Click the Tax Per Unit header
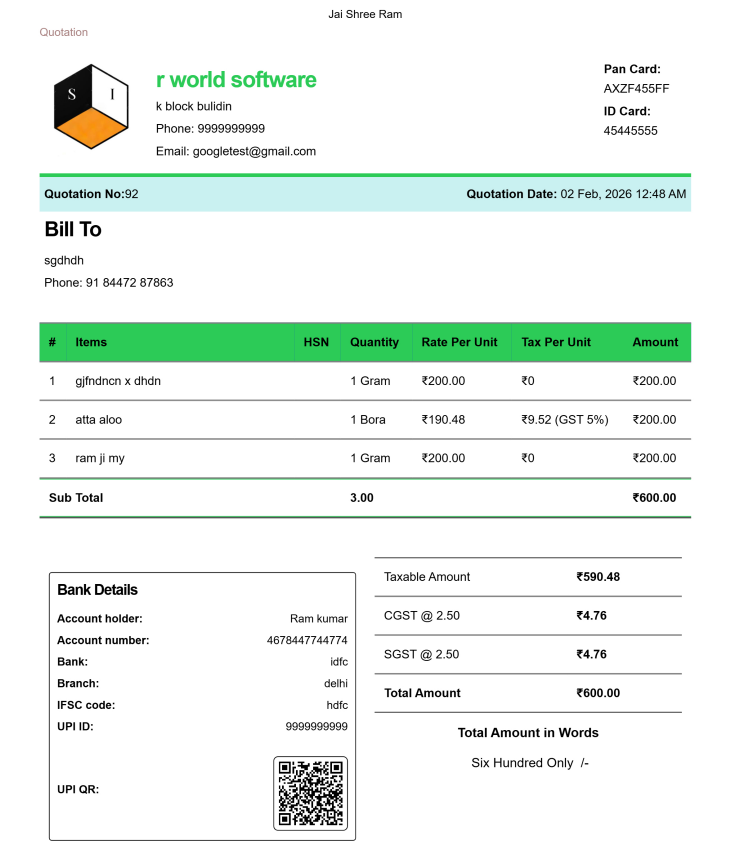Image resolution: width=733 pixels, height=853 pixels. [x=556, y=342]
